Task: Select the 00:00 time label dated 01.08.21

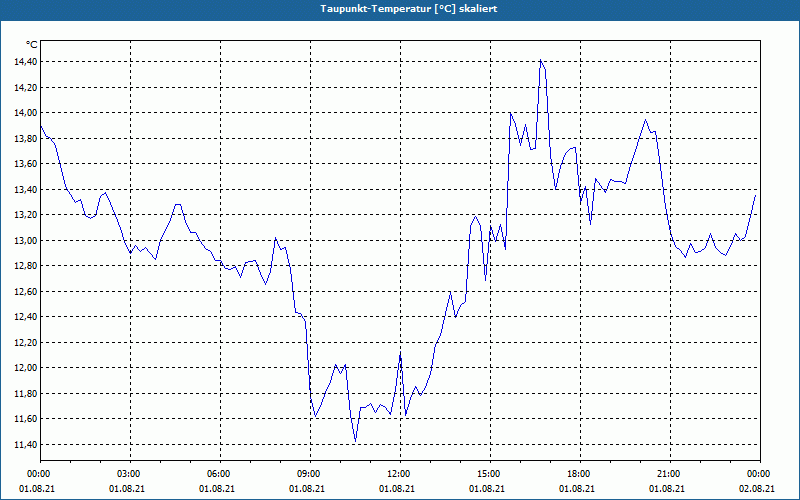Action: pyautogui.click(x=37, y=474)
